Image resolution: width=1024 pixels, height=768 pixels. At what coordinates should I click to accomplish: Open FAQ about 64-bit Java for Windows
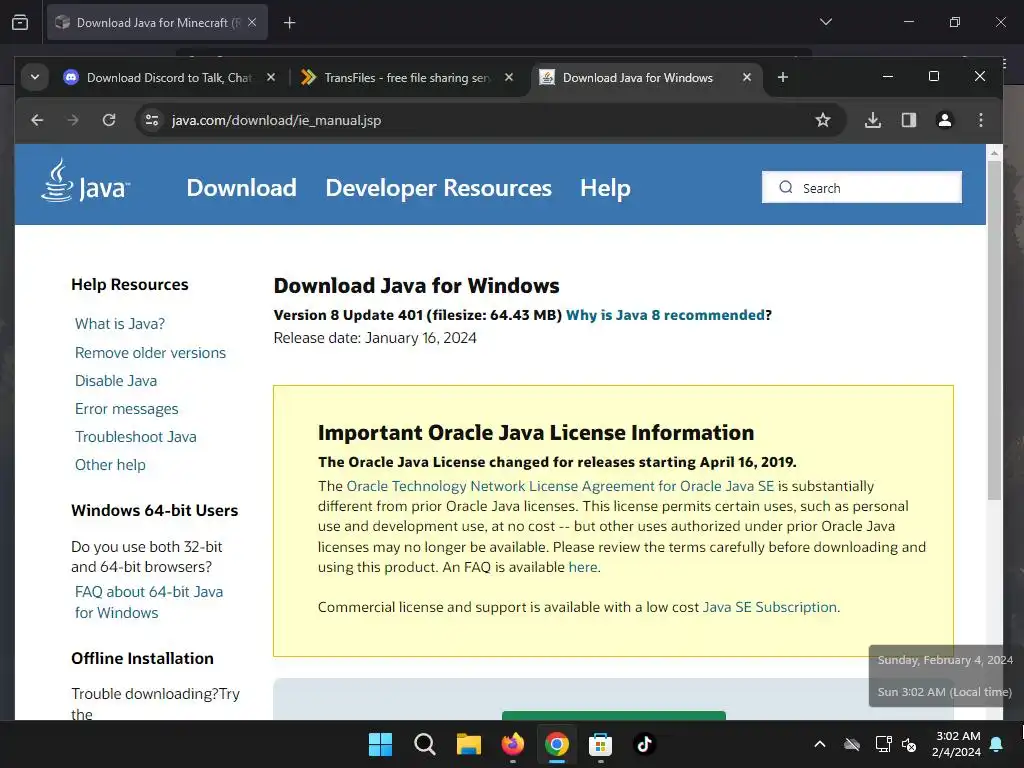(148, 602)
